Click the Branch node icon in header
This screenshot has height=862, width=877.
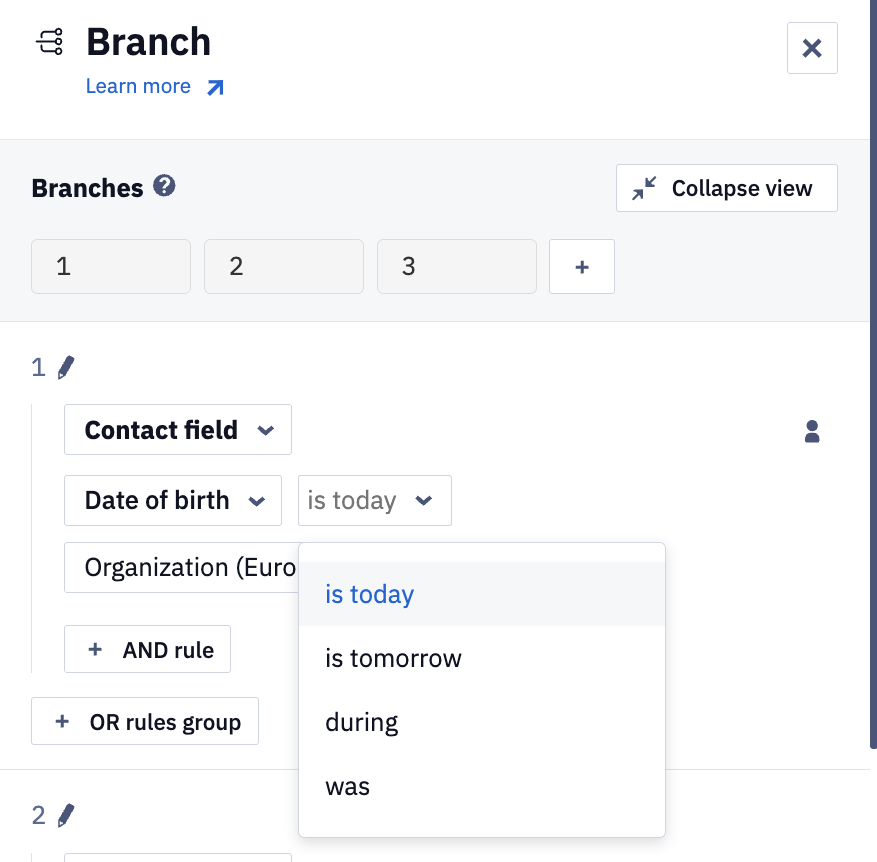click(50, 42)
